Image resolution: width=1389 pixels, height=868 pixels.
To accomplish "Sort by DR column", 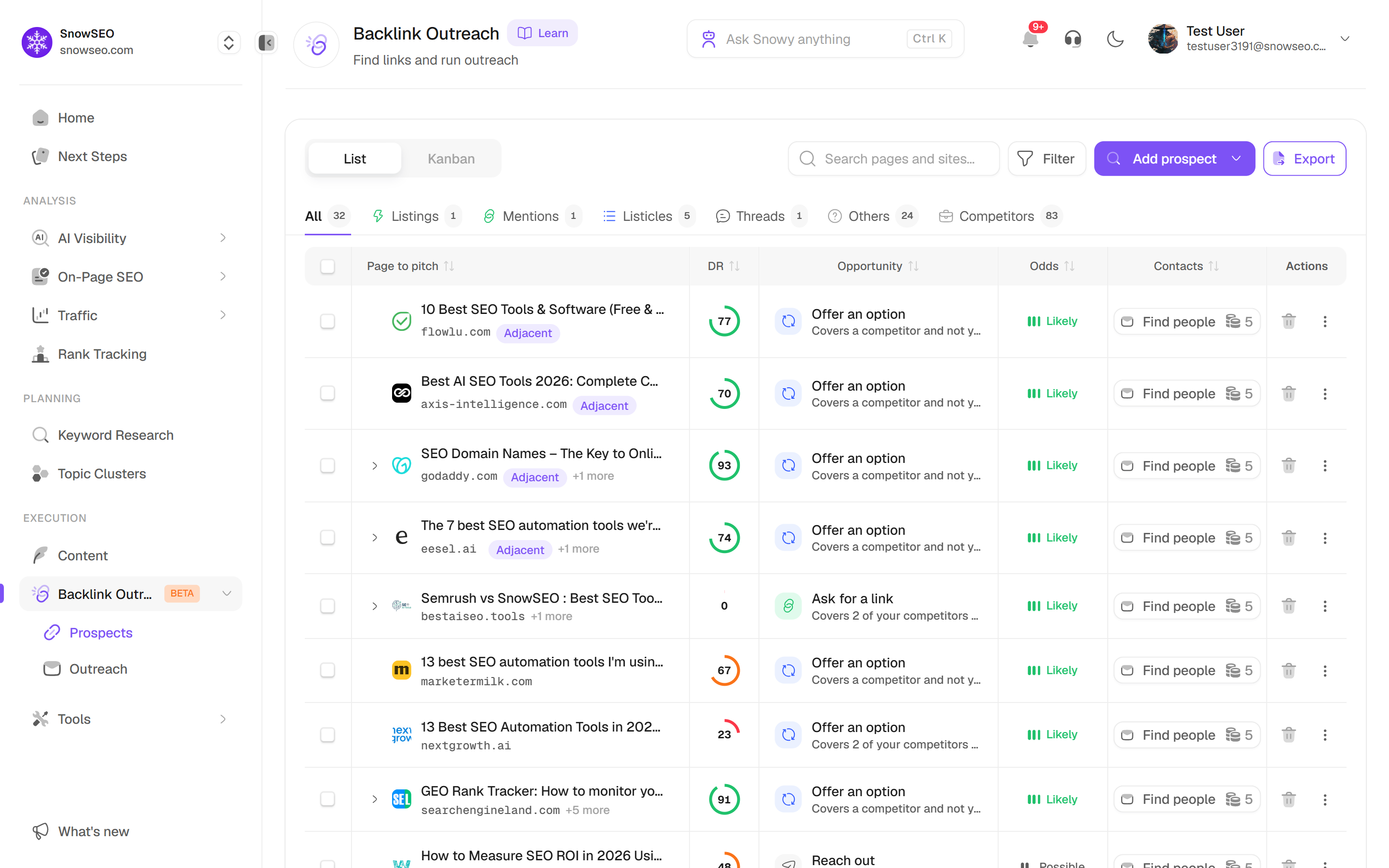I will (734, 266).
